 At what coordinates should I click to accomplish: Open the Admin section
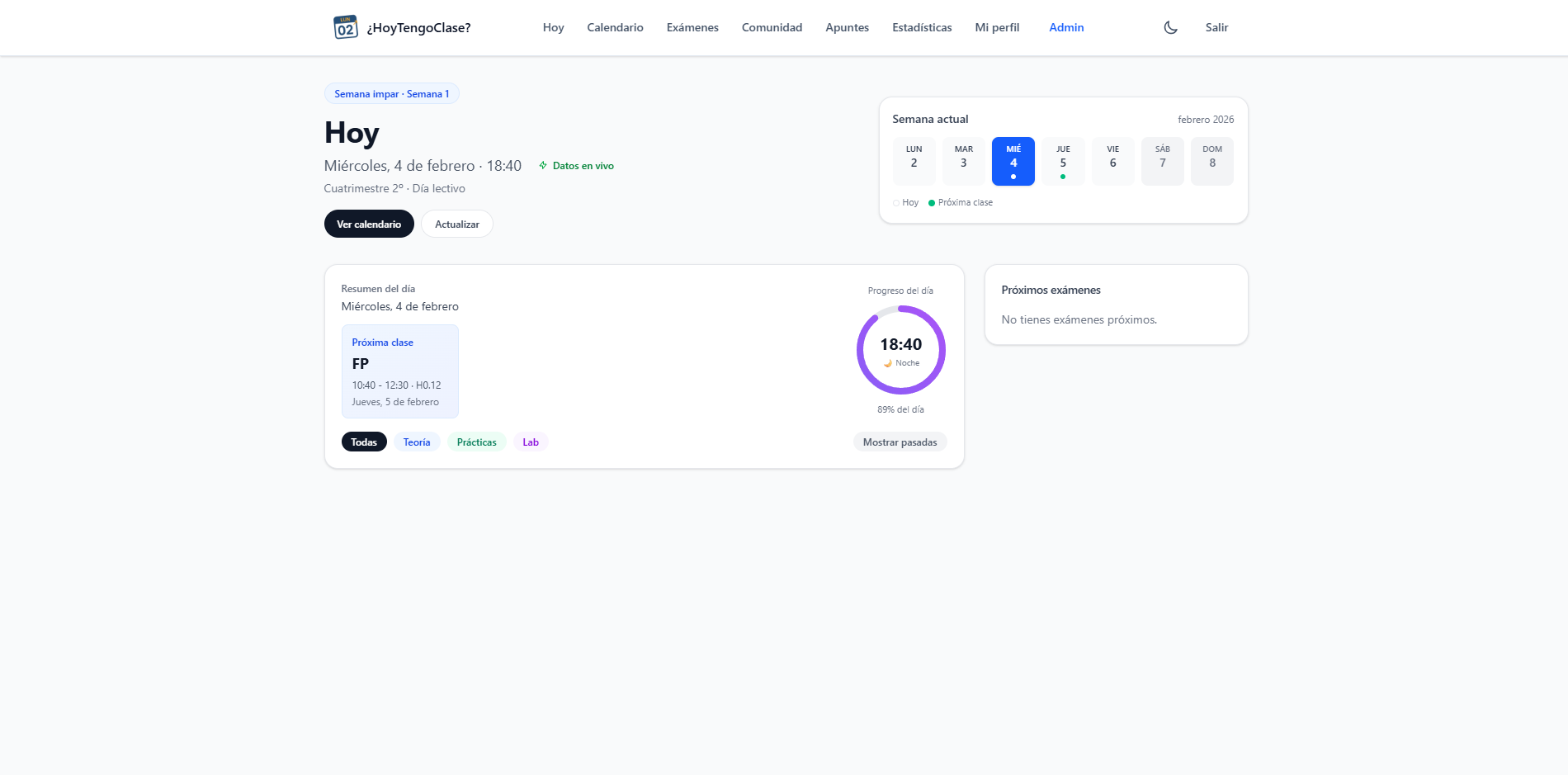(1066, 27)
